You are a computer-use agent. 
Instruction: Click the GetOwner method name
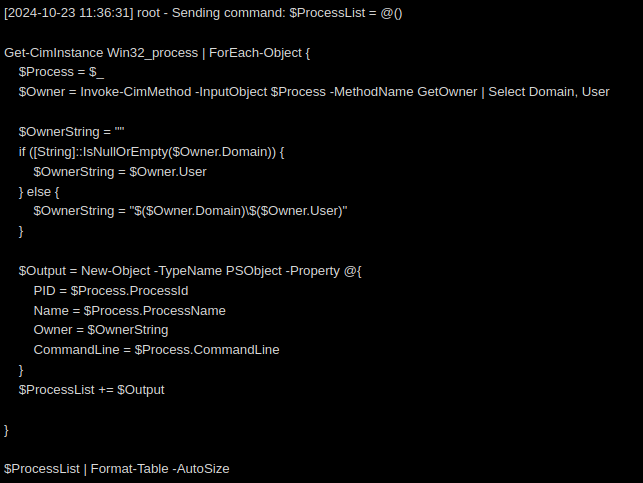[x=447, y=92]
